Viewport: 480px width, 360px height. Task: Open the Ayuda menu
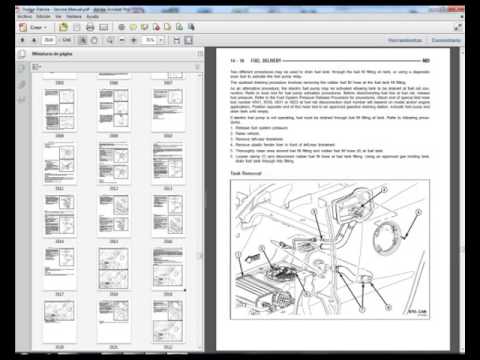point(93,16)
